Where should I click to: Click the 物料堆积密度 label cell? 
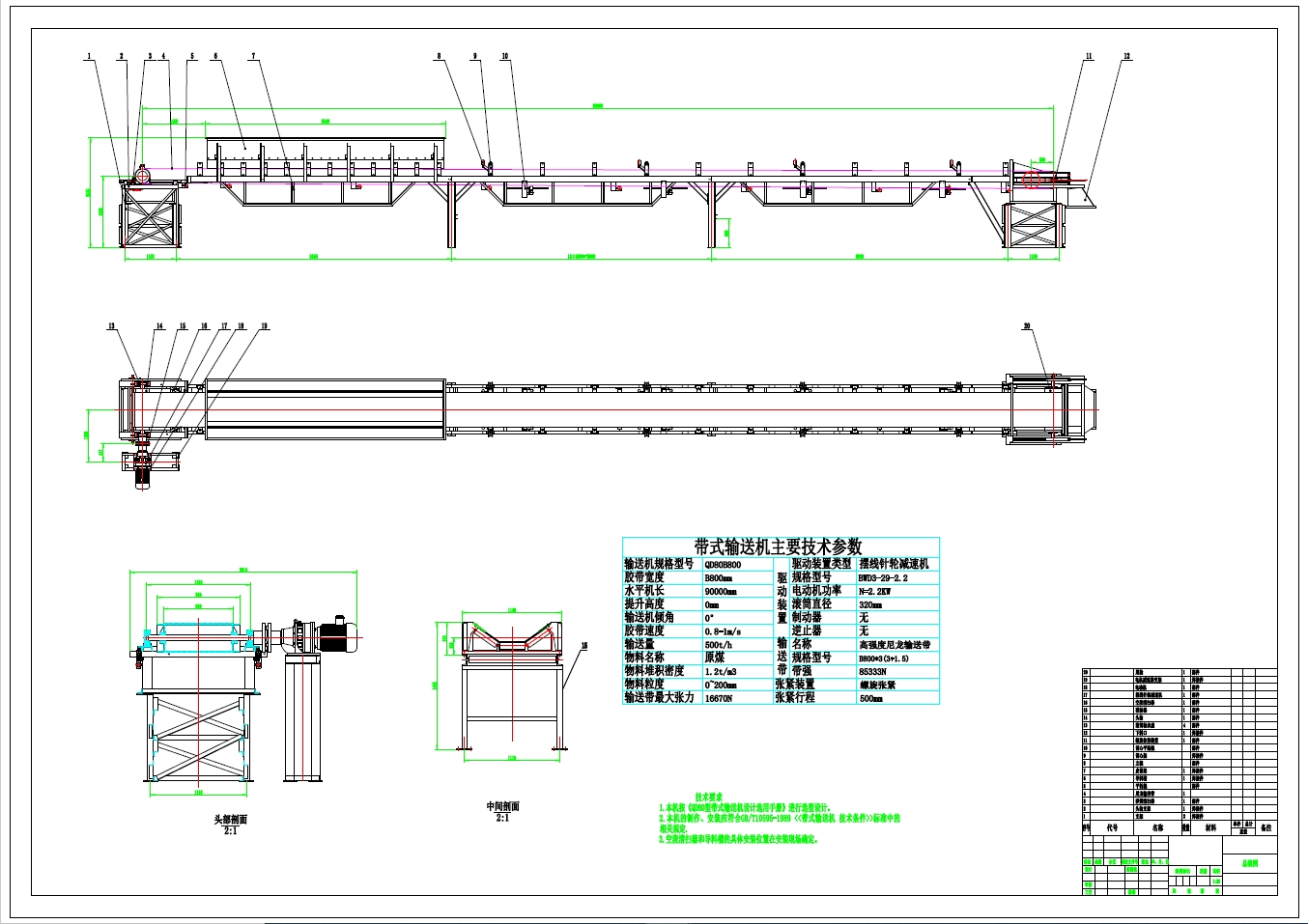point(654,670)
